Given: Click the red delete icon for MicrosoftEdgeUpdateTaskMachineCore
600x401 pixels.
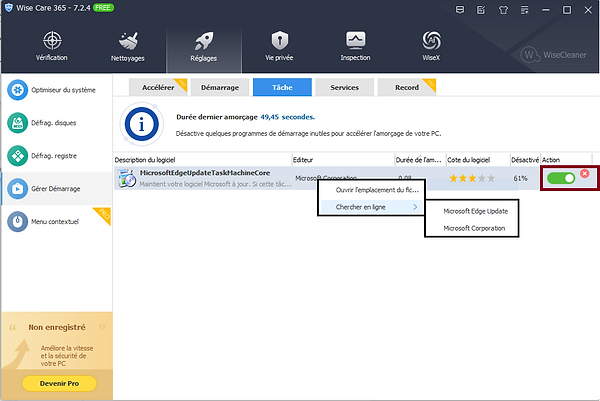Looking at the screenshot, I should [585, 173].
